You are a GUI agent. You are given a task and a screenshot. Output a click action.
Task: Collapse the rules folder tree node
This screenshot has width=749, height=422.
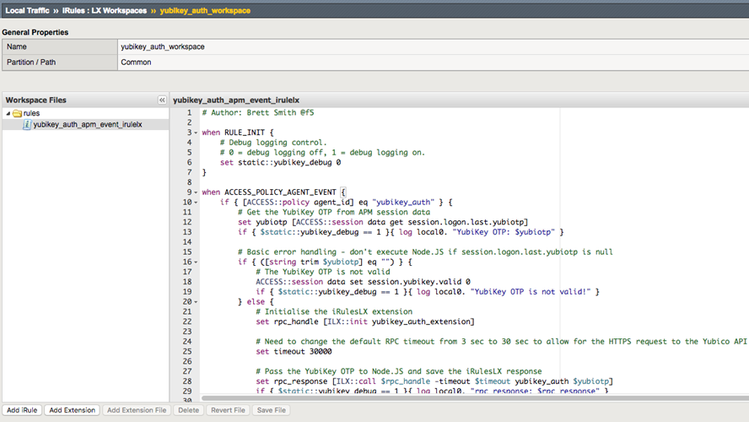[x=7, y=114]
